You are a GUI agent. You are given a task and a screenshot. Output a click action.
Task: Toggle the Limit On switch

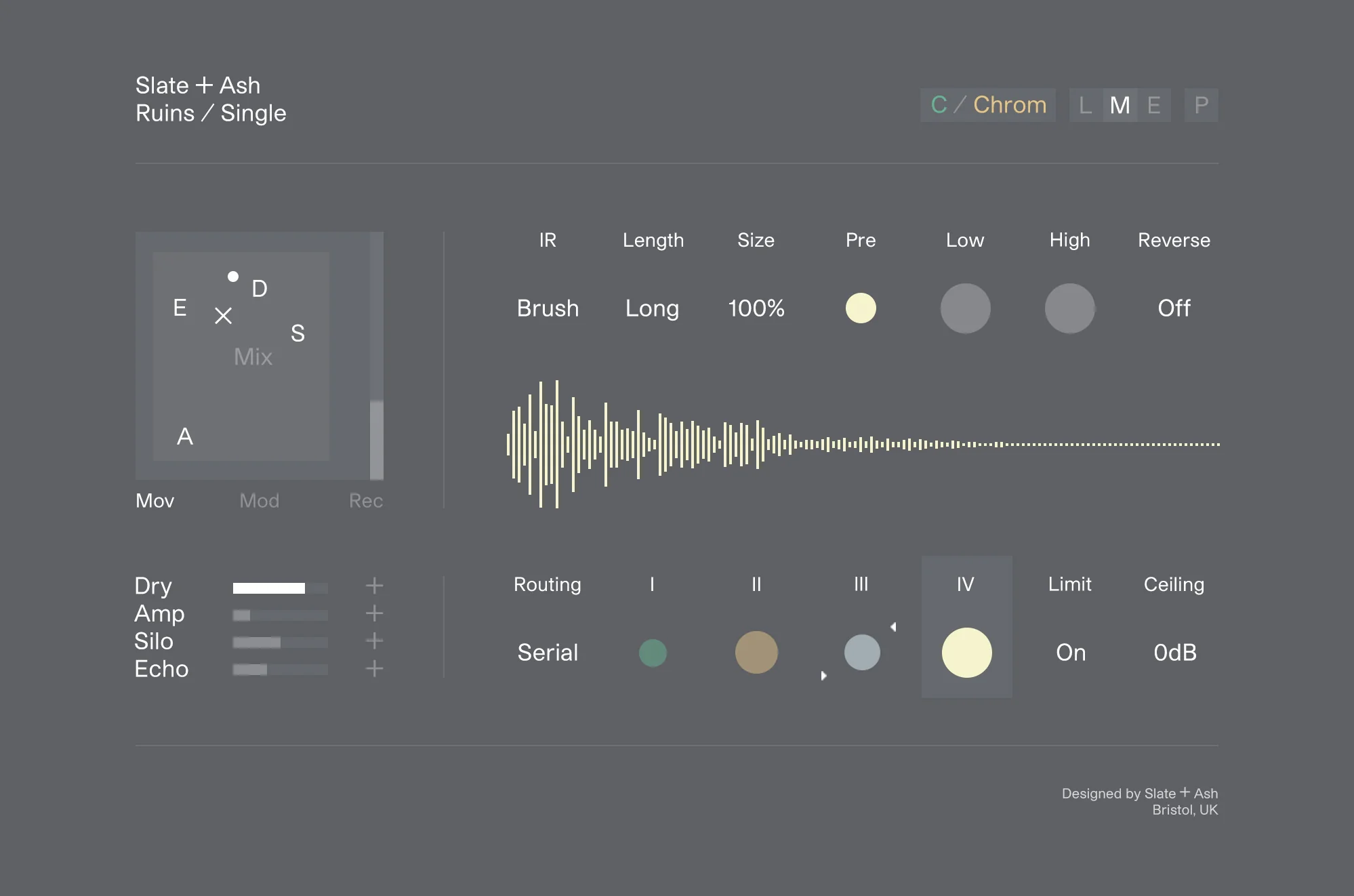(1071, 653)
